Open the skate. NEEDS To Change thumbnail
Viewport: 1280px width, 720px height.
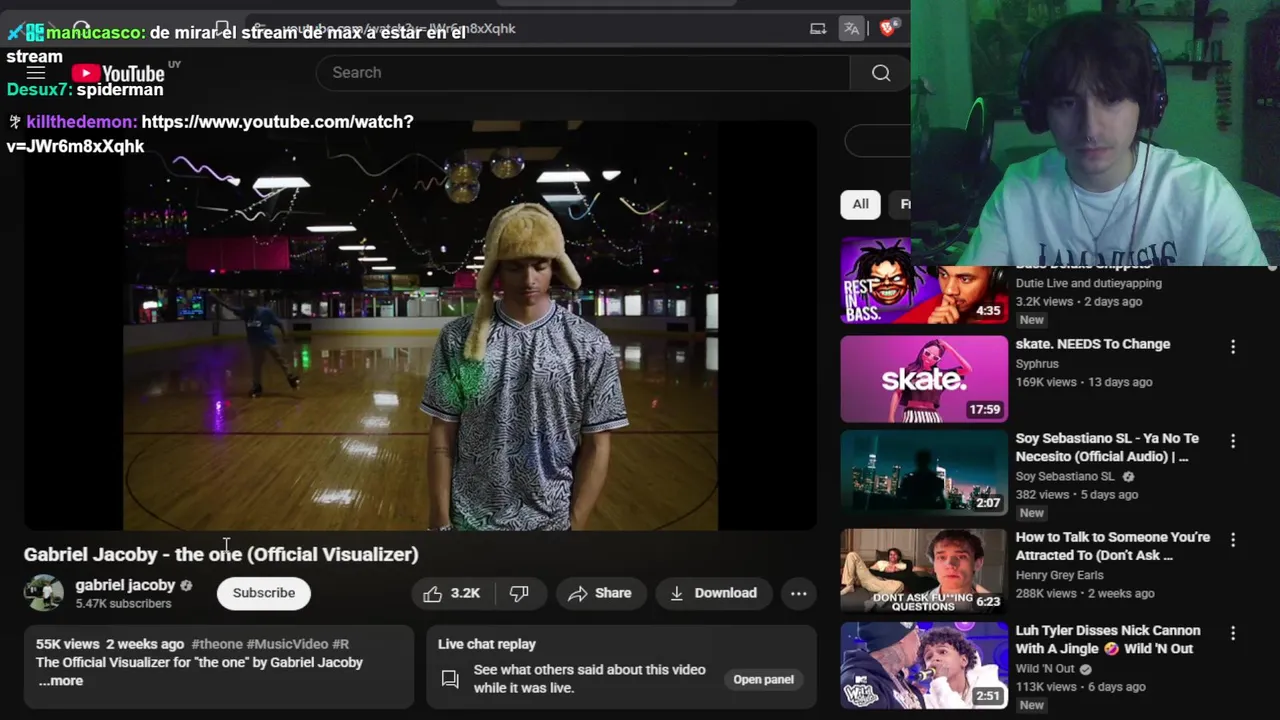(x=924, y=379)
